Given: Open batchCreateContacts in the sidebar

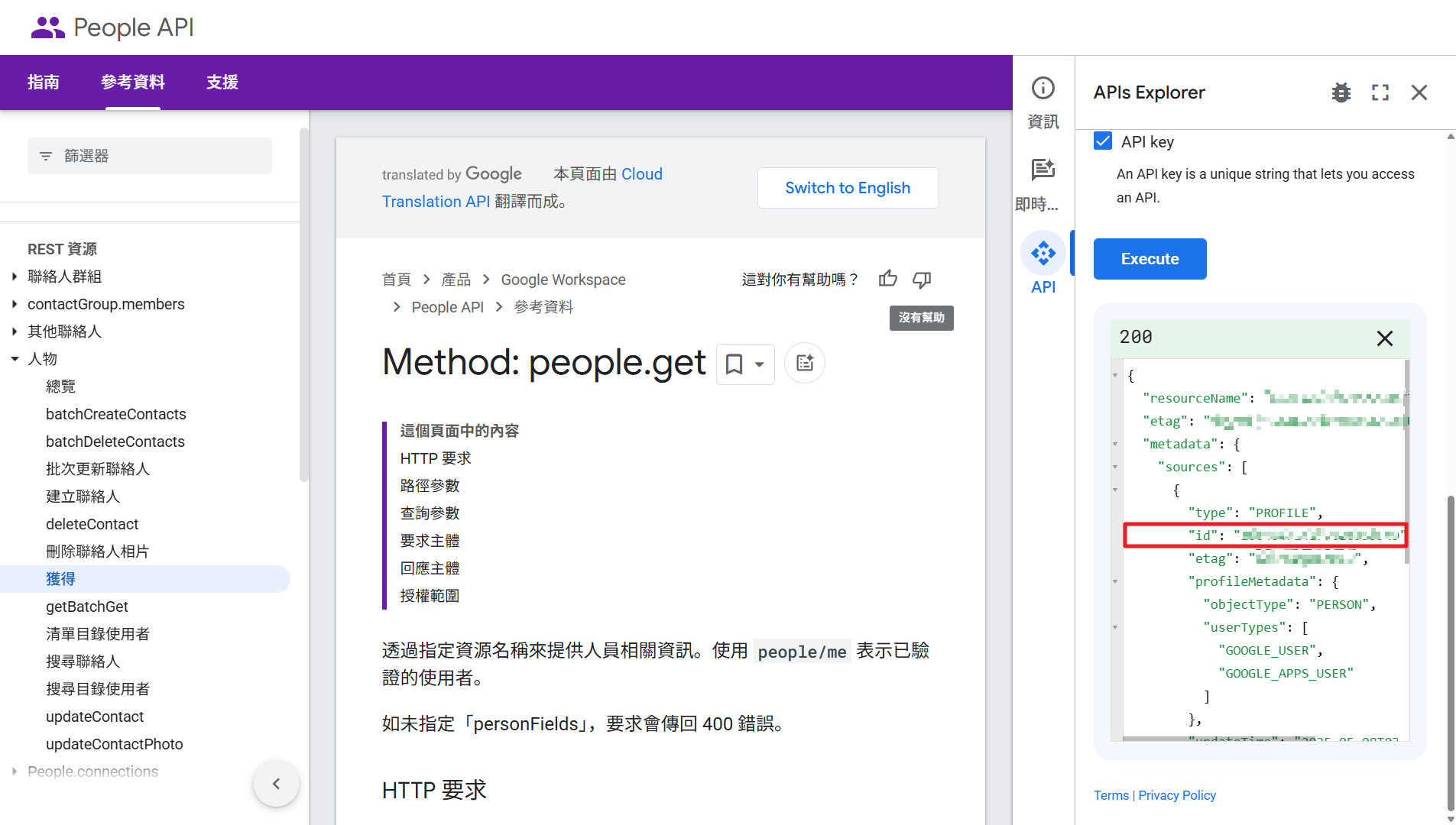Looking at the screenshot, I should (x=116, y=414).
